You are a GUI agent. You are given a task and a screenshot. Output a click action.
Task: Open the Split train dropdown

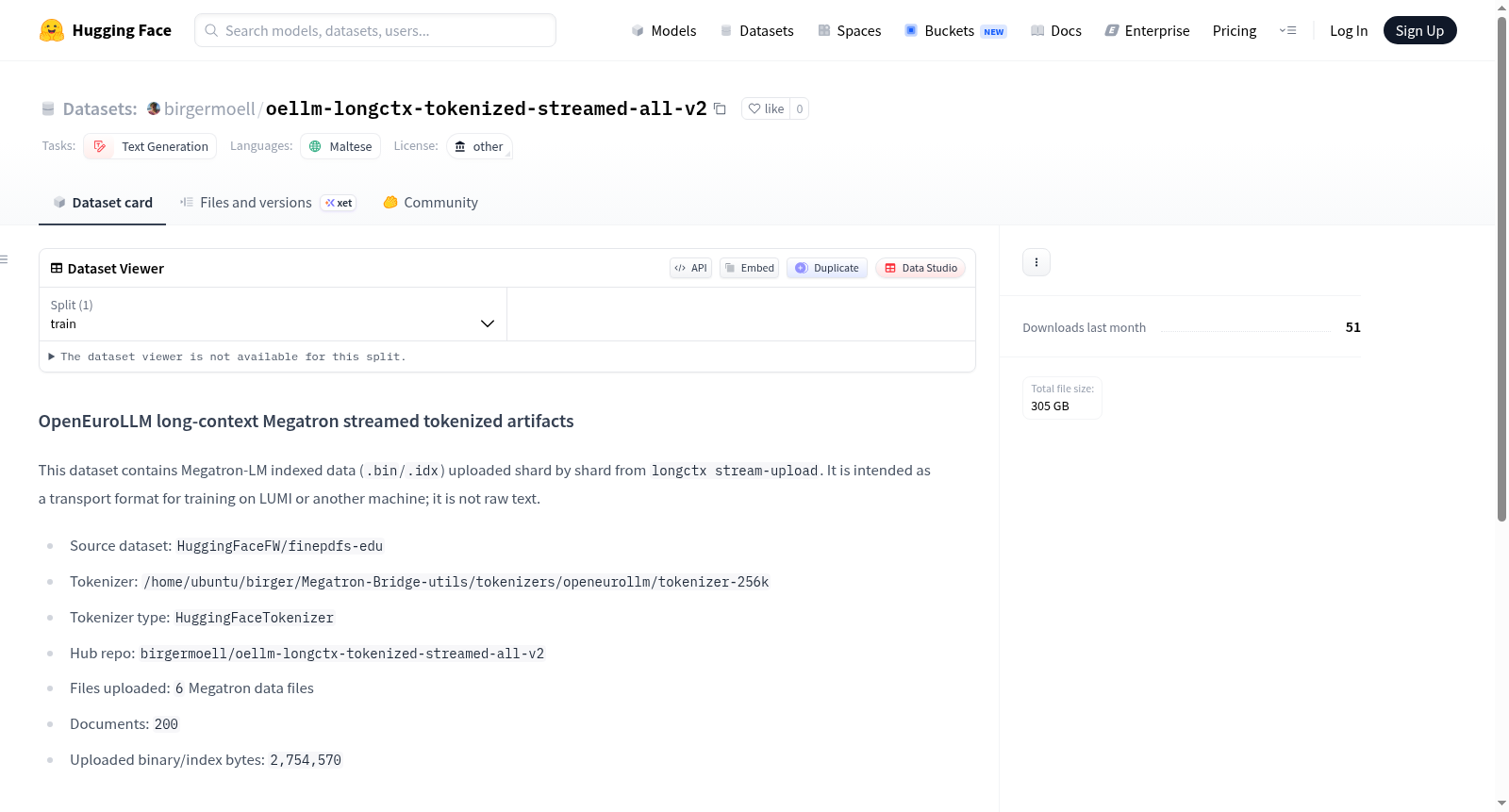pos(273,314)
